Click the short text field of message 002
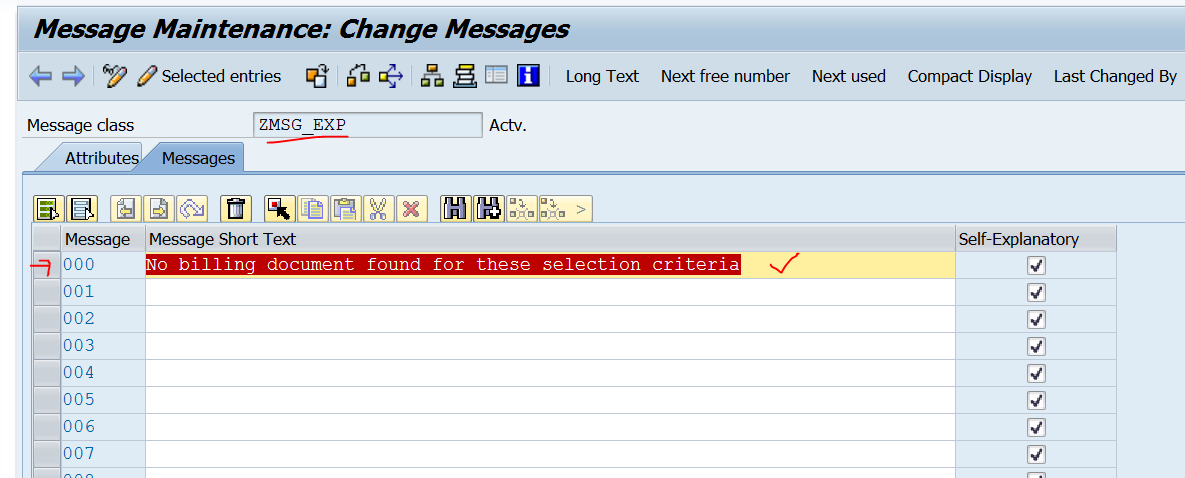This screenshot has height=478, width=1185. pyautogui.click(x=550, y=319)
